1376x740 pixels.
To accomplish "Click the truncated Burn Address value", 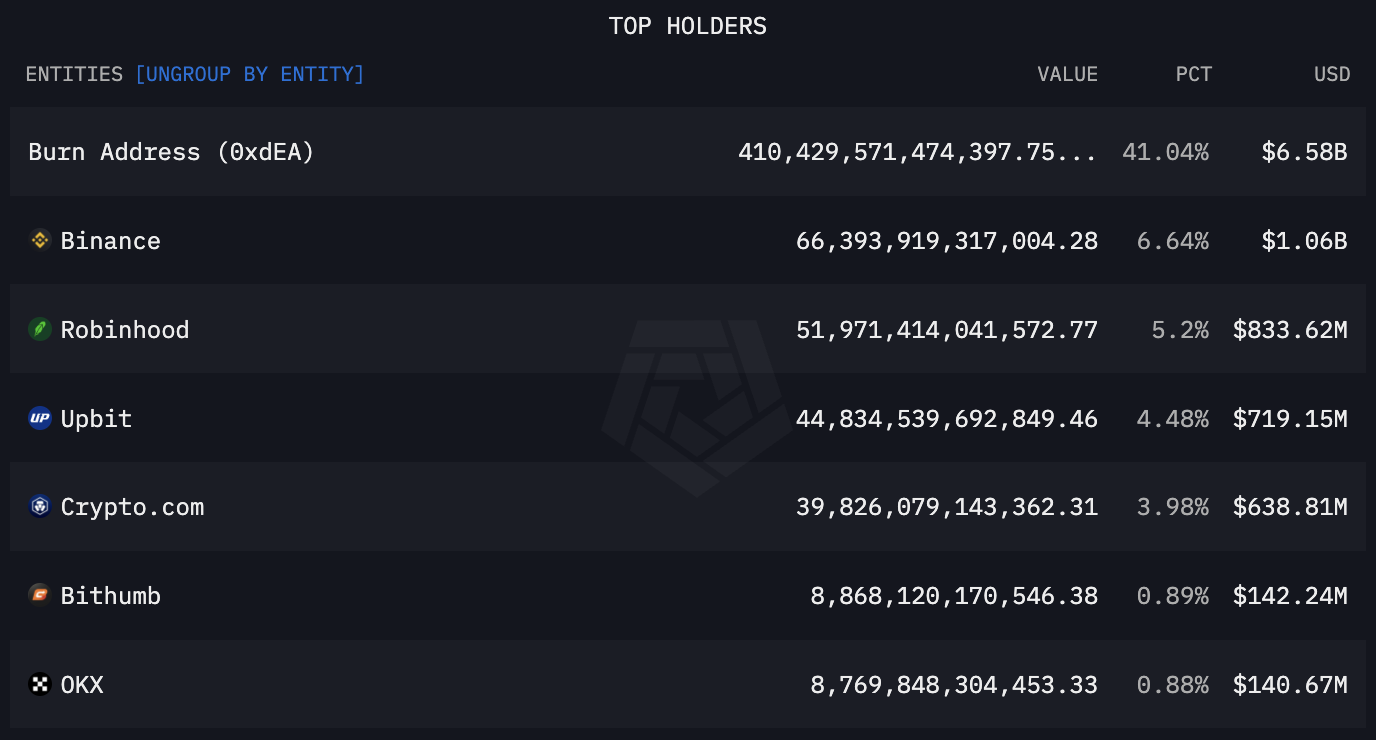I will pos(916,152).
